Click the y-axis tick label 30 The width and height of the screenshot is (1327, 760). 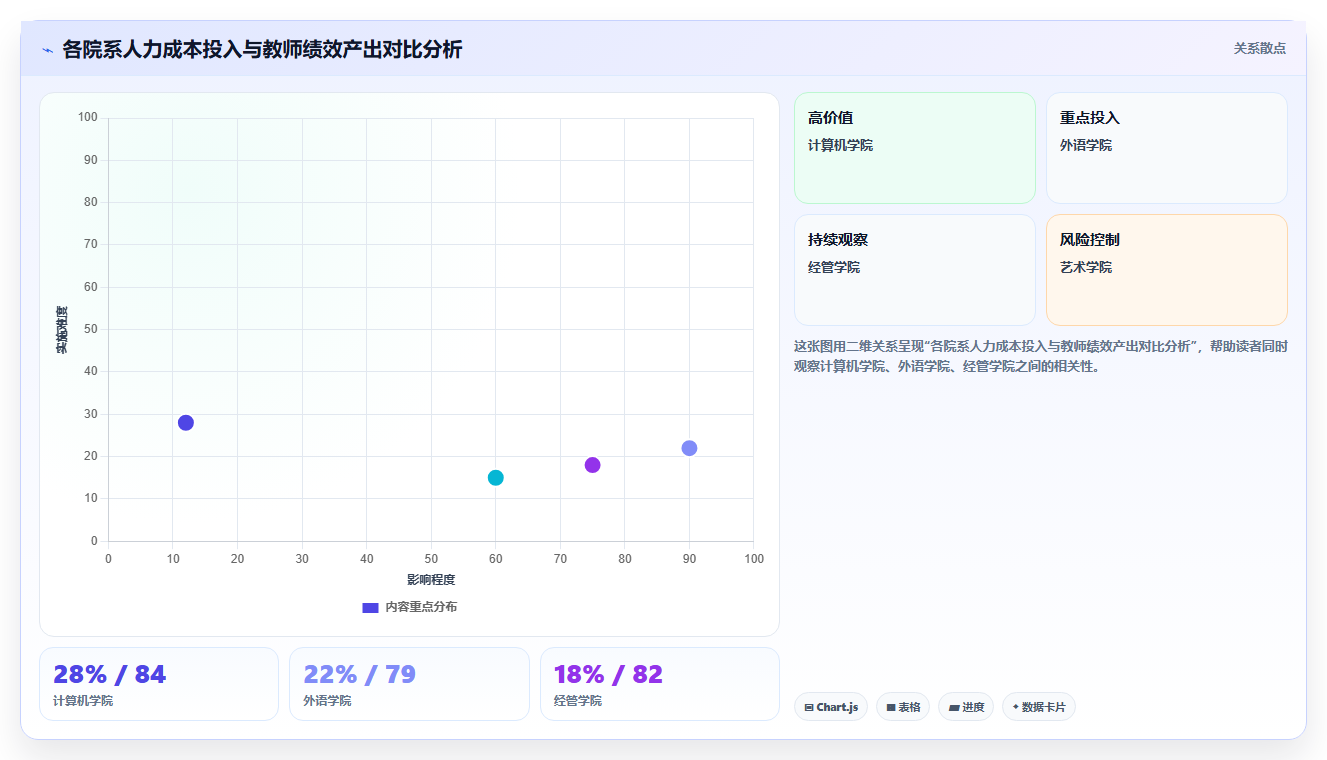pos(91,414)
